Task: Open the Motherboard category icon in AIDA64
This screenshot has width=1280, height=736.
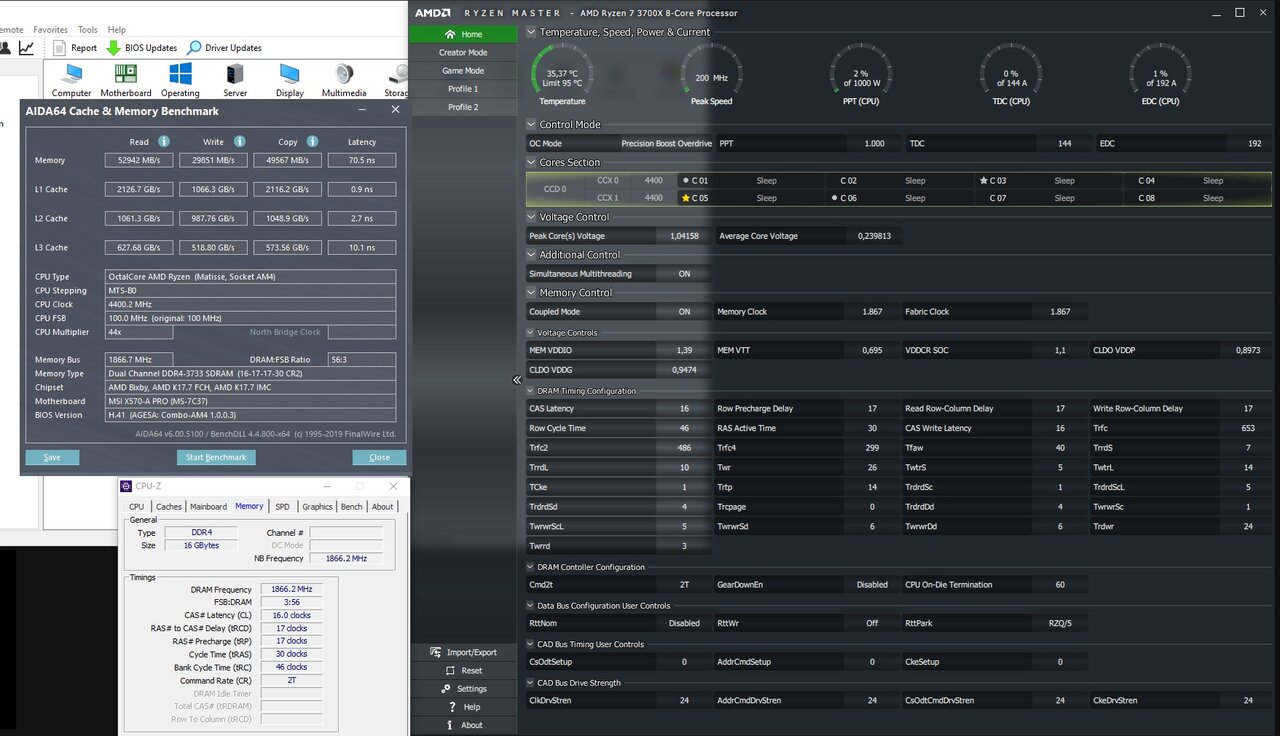Action: coord(126,74)
